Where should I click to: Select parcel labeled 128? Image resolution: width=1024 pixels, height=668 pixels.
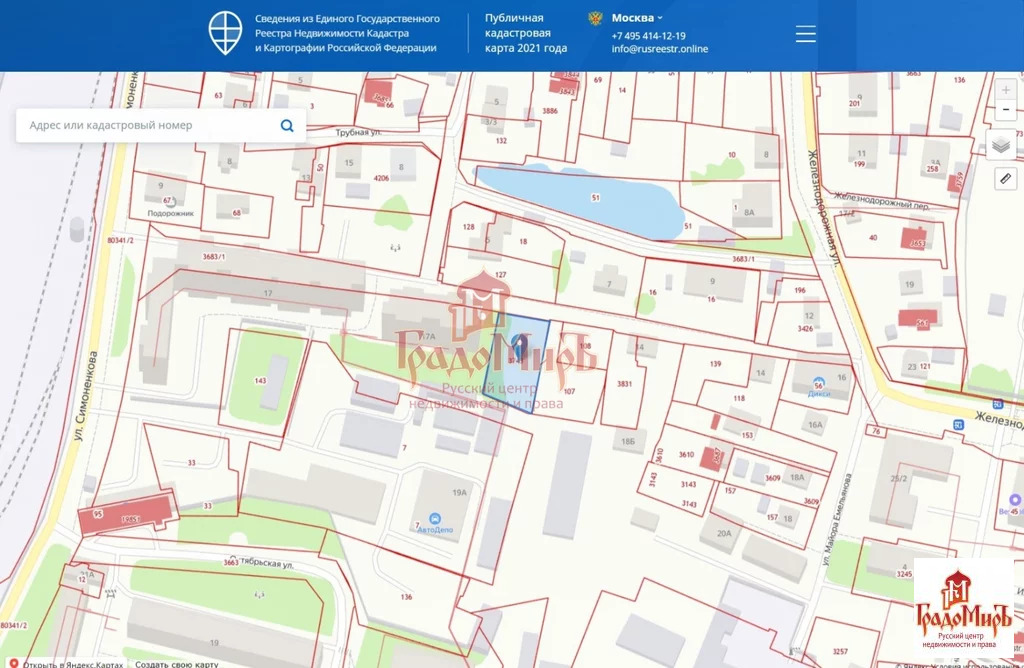pos(468,227)
